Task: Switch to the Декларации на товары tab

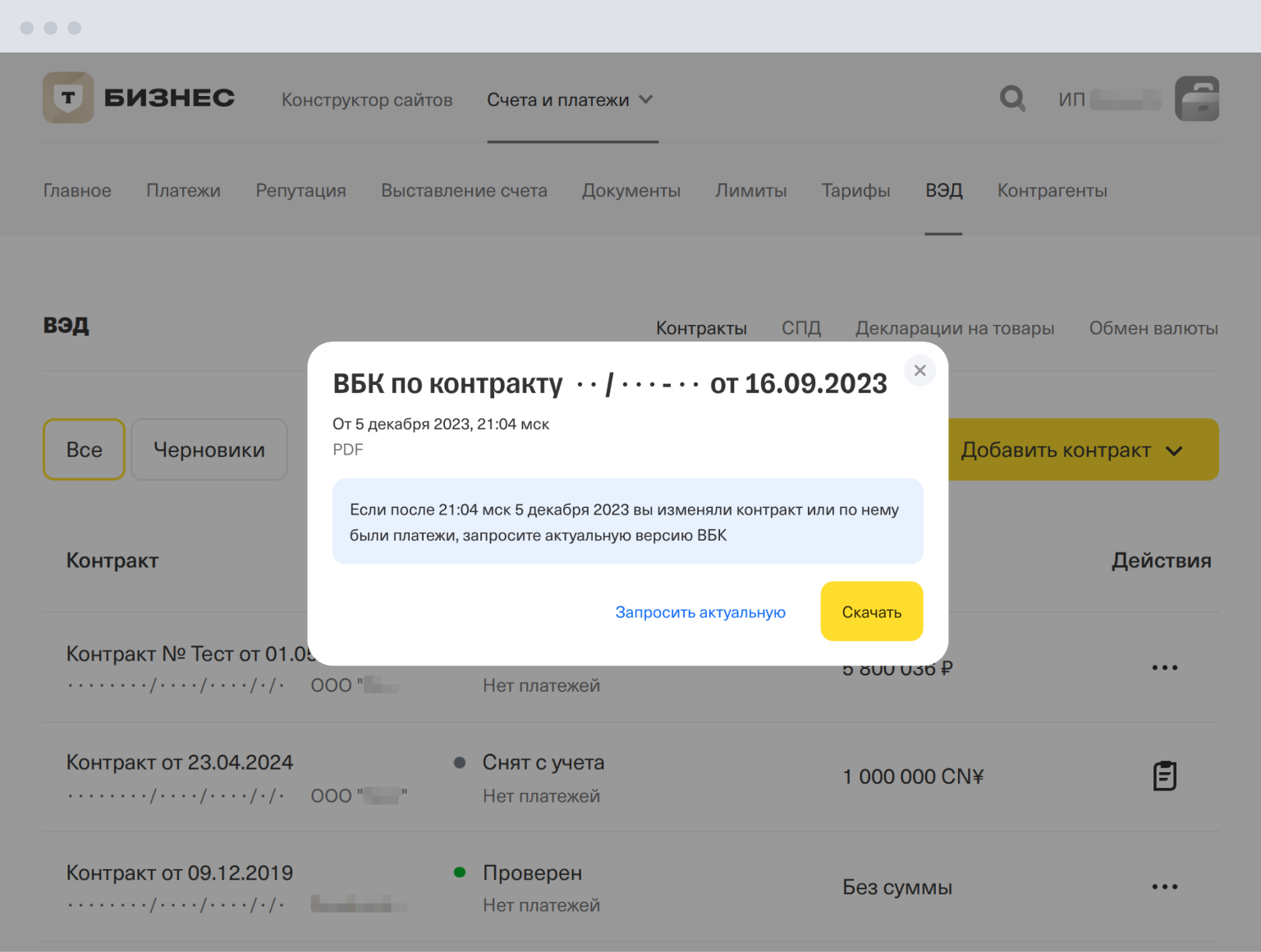Action: [955, 327]
